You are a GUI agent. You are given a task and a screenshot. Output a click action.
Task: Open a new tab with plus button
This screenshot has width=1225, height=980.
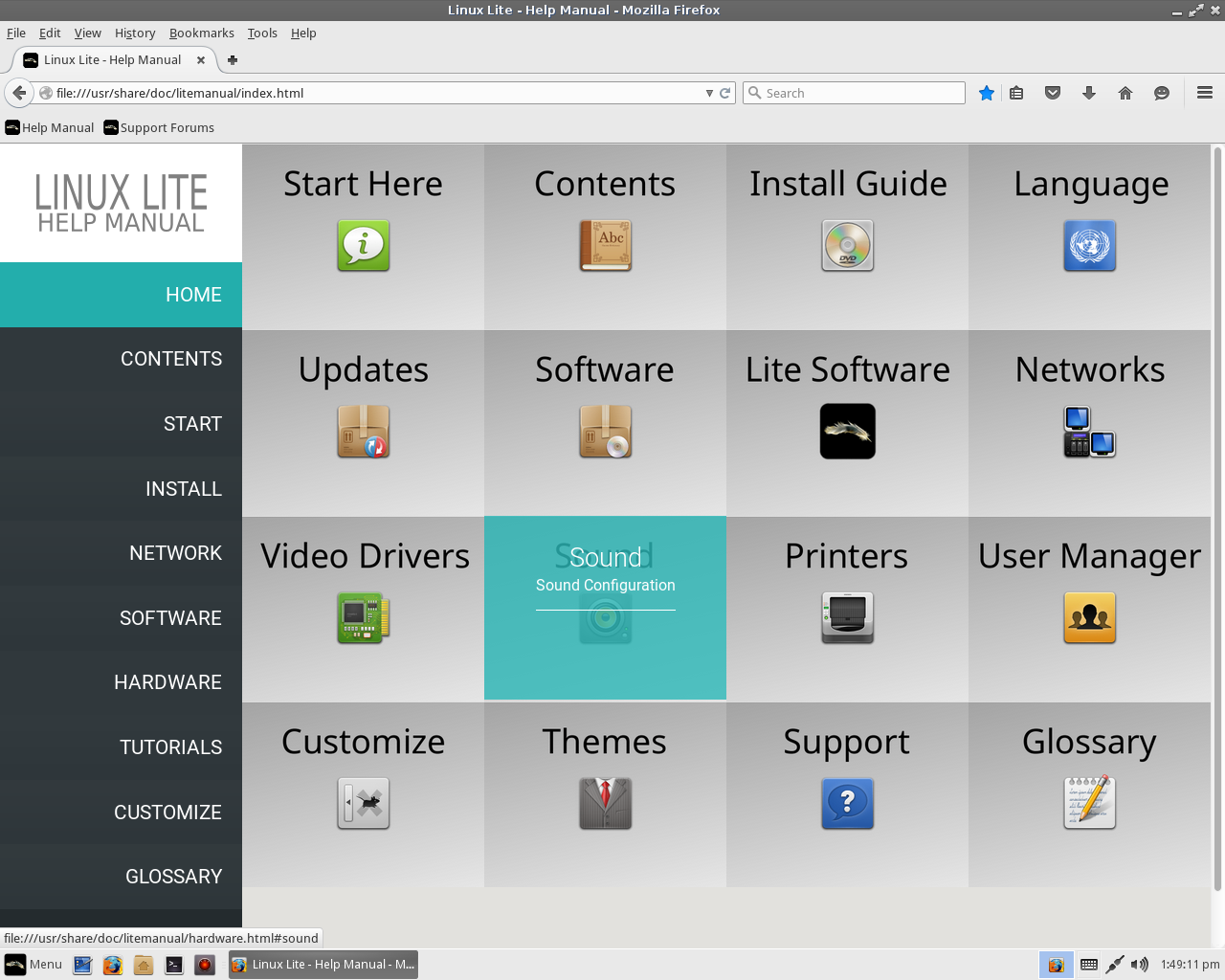[232, 59]
